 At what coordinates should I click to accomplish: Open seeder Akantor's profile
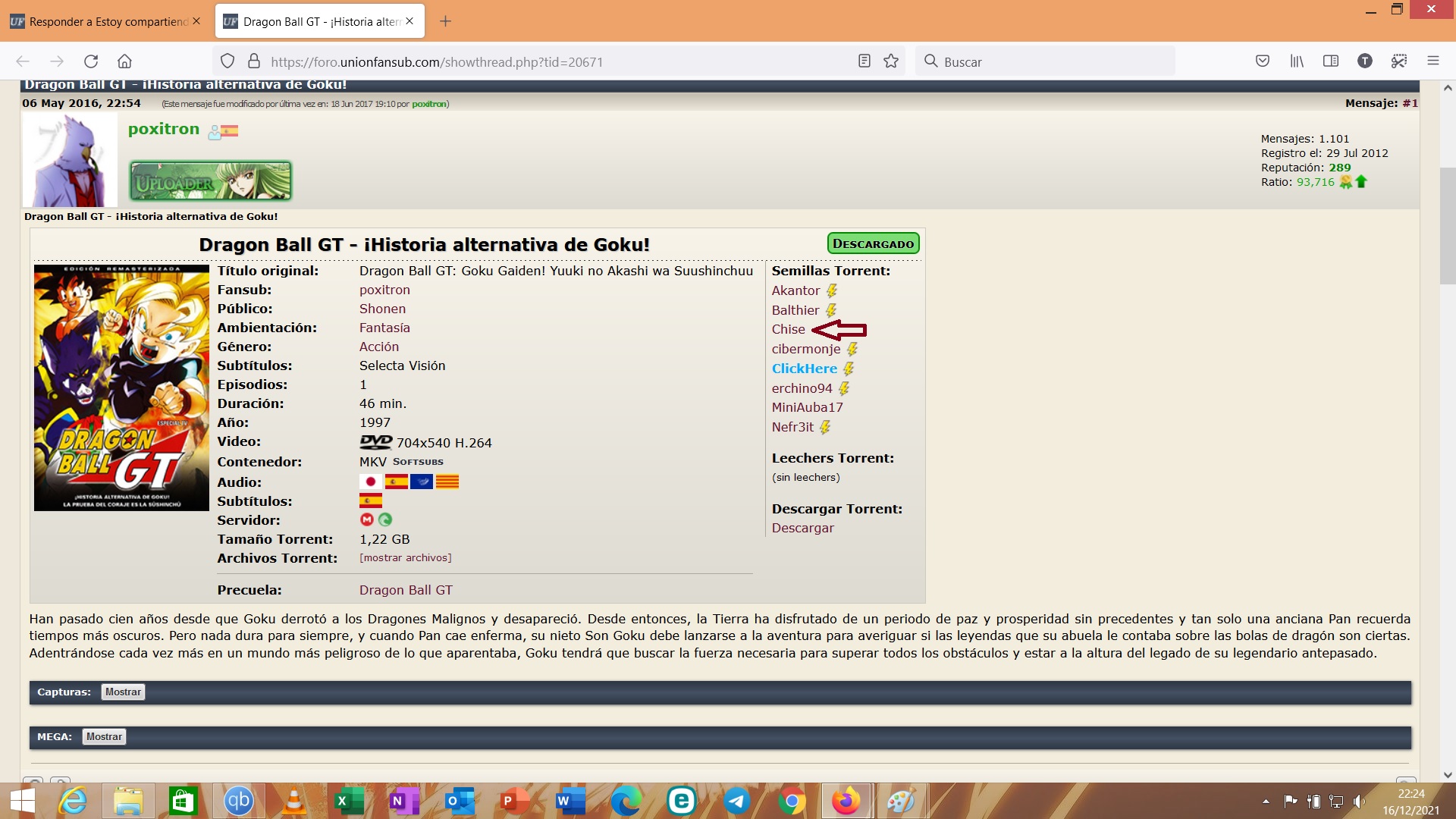(x=795, y=290)
